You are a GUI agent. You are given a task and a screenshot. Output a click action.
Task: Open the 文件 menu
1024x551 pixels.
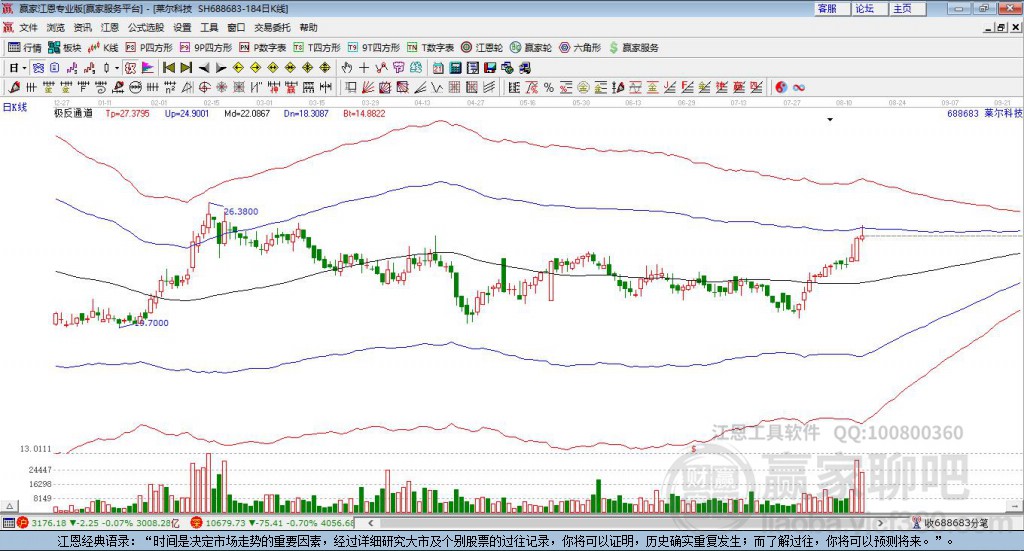coord(29,28)
